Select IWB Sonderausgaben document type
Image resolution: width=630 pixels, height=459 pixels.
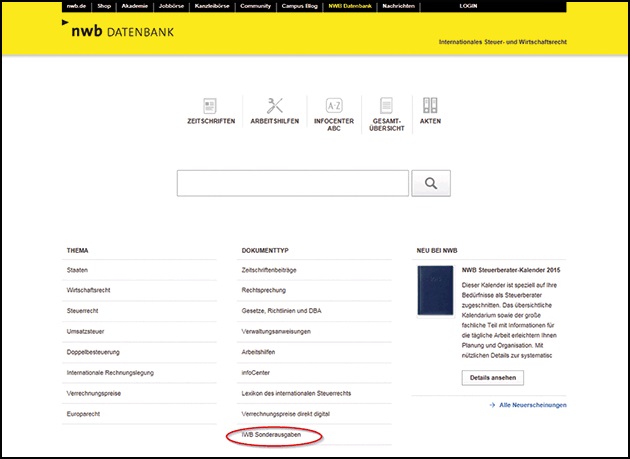tap(272, 436)
